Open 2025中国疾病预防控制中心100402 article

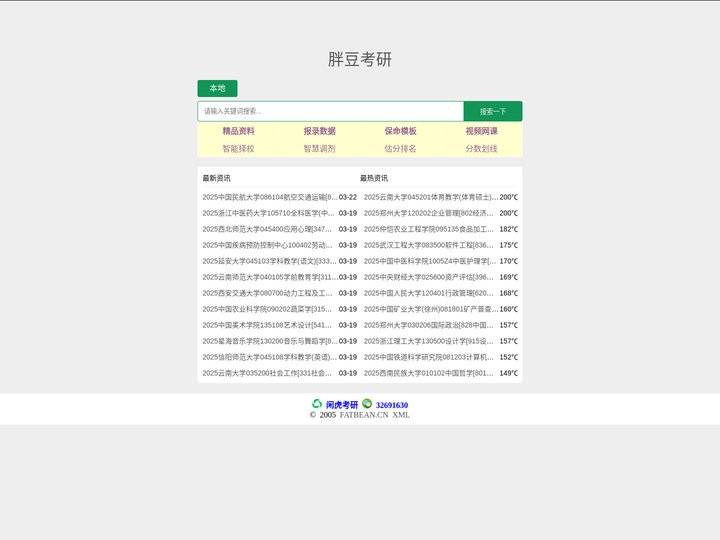(267, 245)
